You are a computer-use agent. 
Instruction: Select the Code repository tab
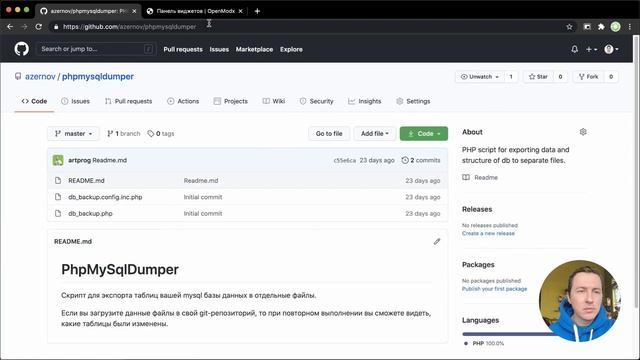coord(34,101)
